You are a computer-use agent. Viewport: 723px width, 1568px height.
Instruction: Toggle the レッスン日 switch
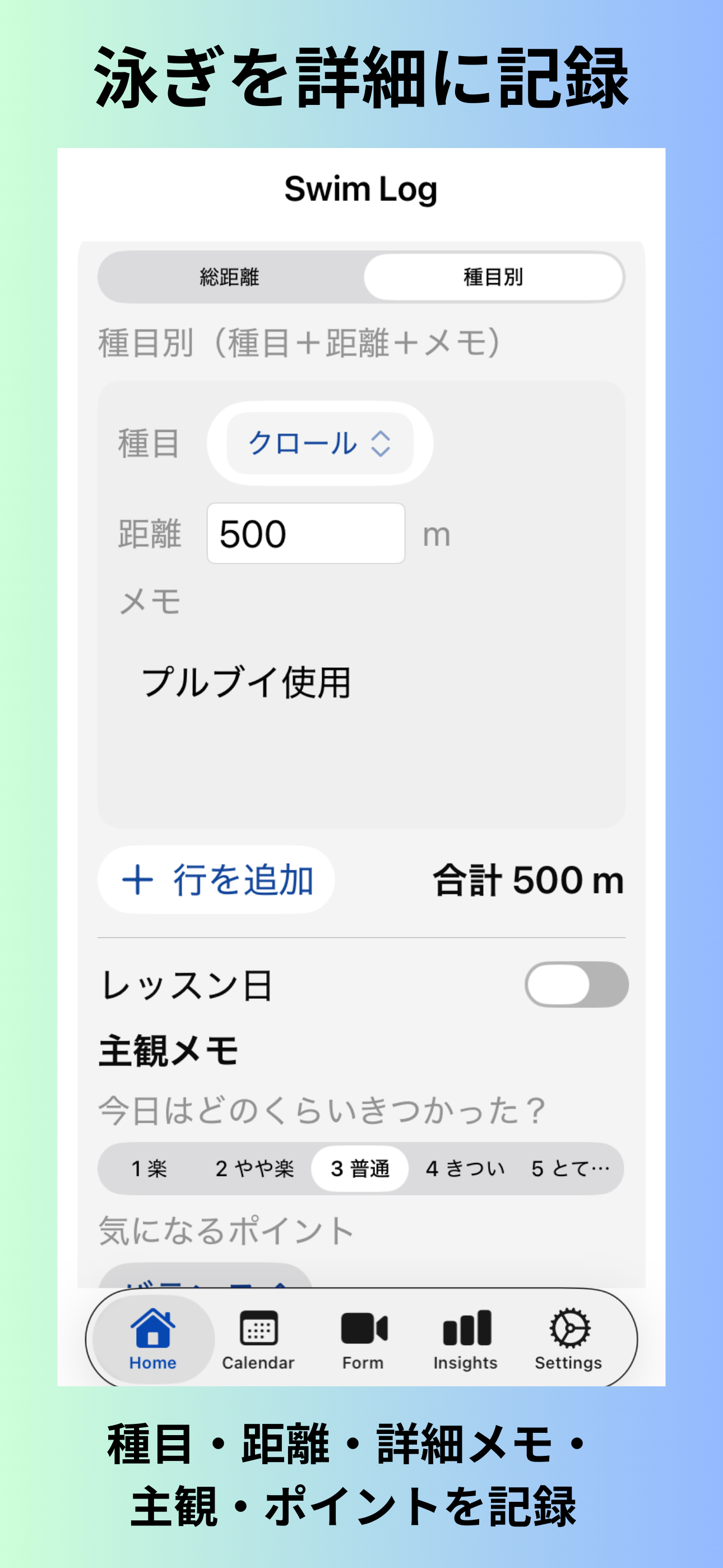[576, 984]
